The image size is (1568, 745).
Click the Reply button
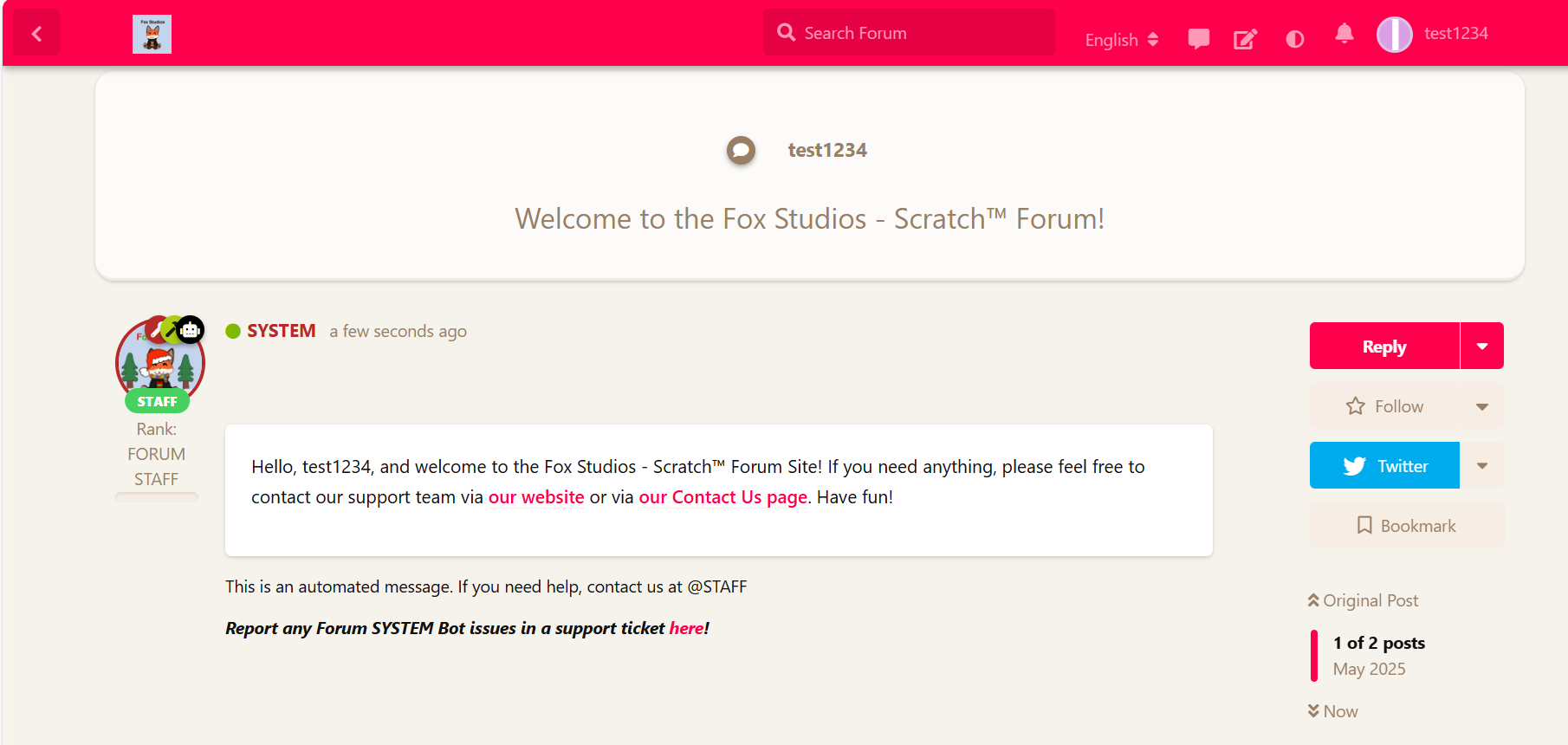click(1384, 346)
